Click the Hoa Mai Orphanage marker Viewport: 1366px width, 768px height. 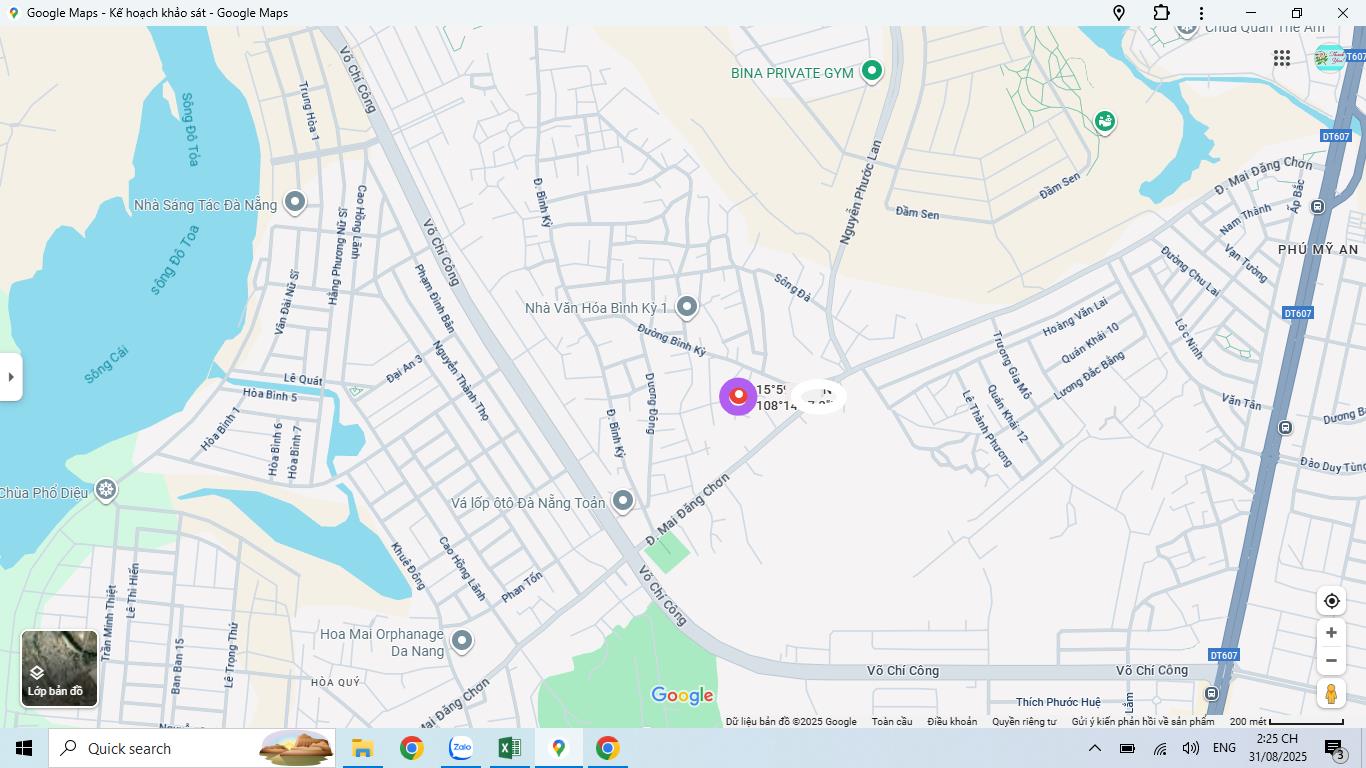(x=462, y=640)
